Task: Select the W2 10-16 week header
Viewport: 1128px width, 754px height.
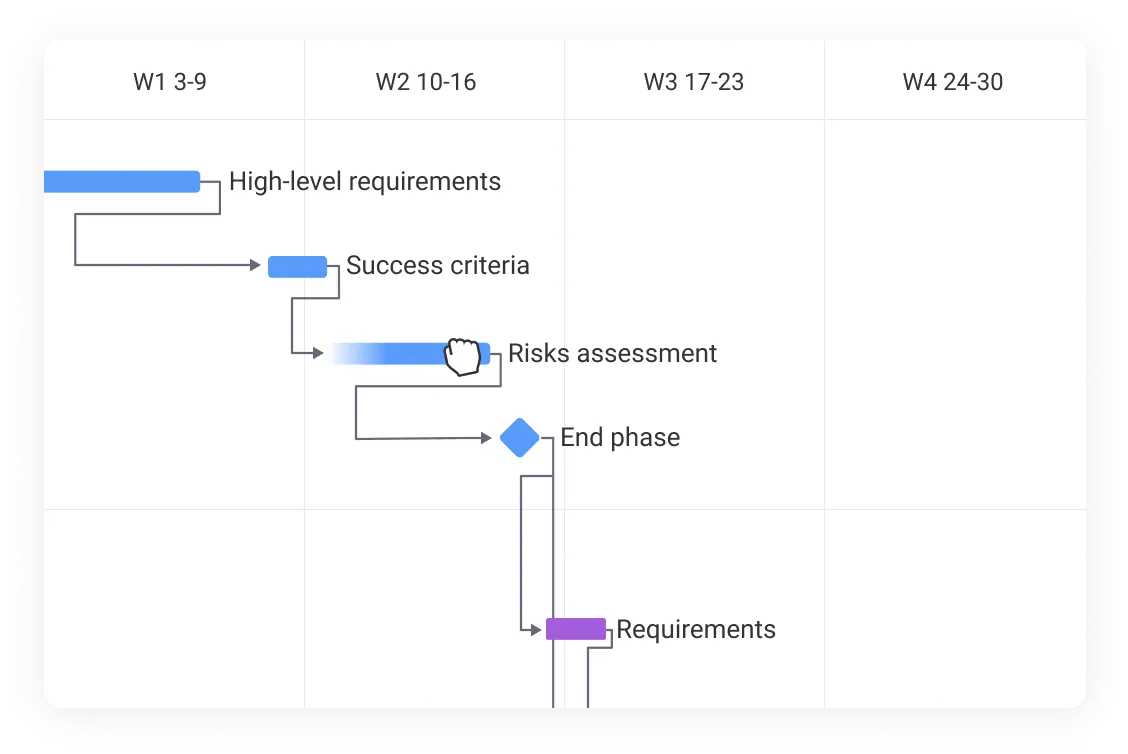Action: [426, 82]
